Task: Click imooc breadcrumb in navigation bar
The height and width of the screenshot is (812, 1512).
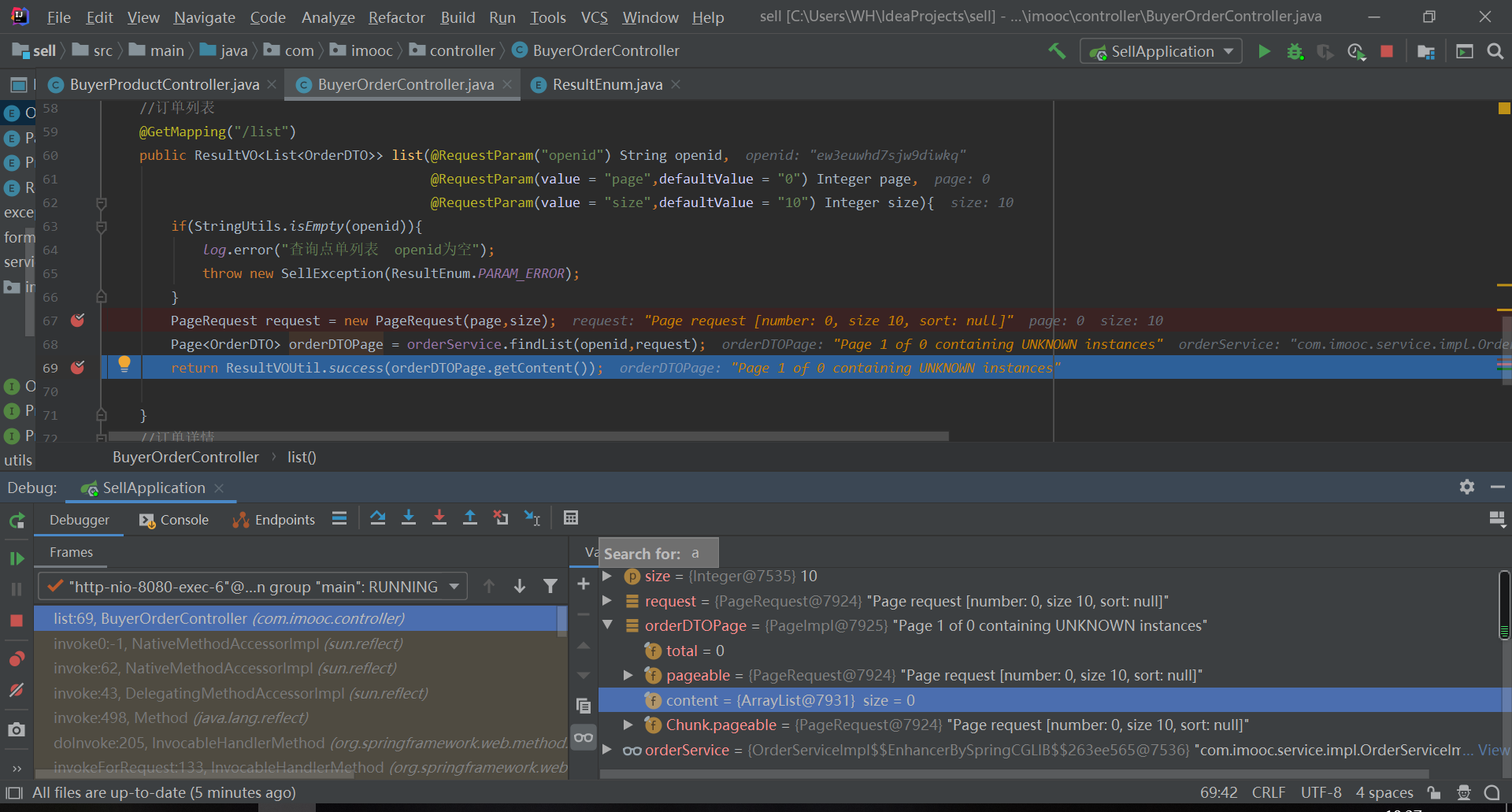Action: click(361, 50)
